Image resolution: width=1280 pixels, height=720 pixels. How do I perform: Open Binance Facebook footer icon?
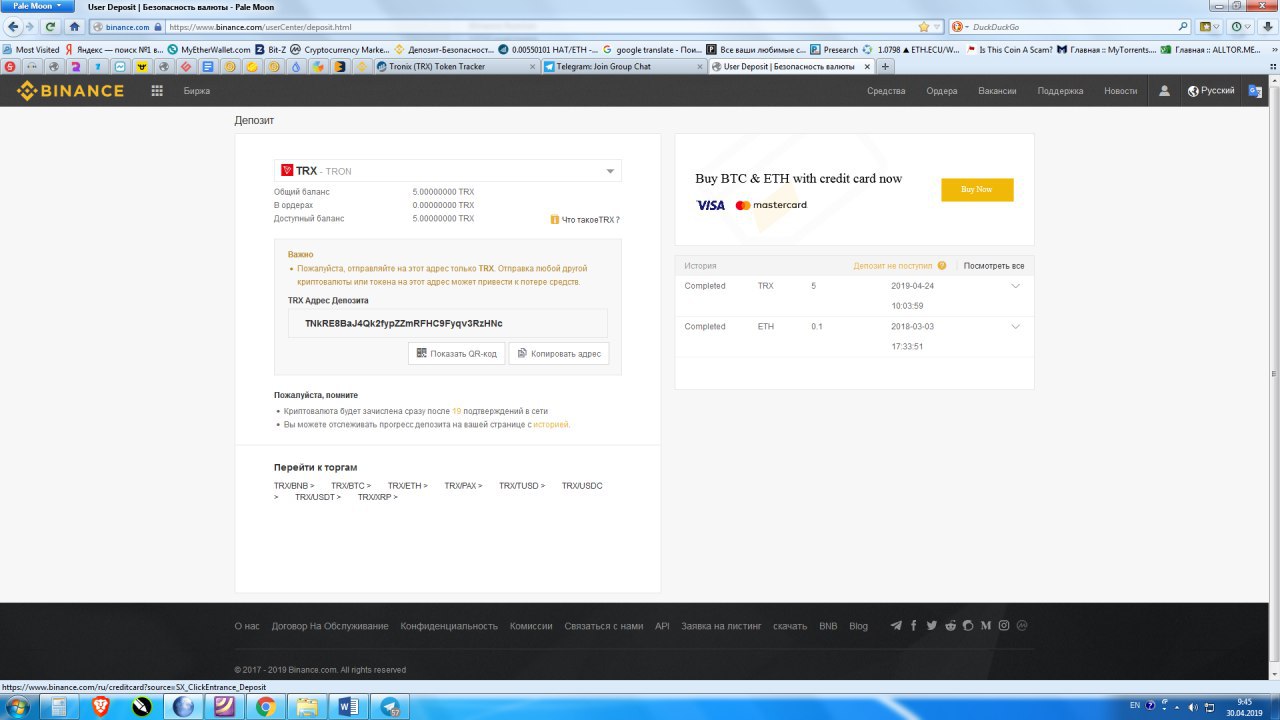click(914, 626)
